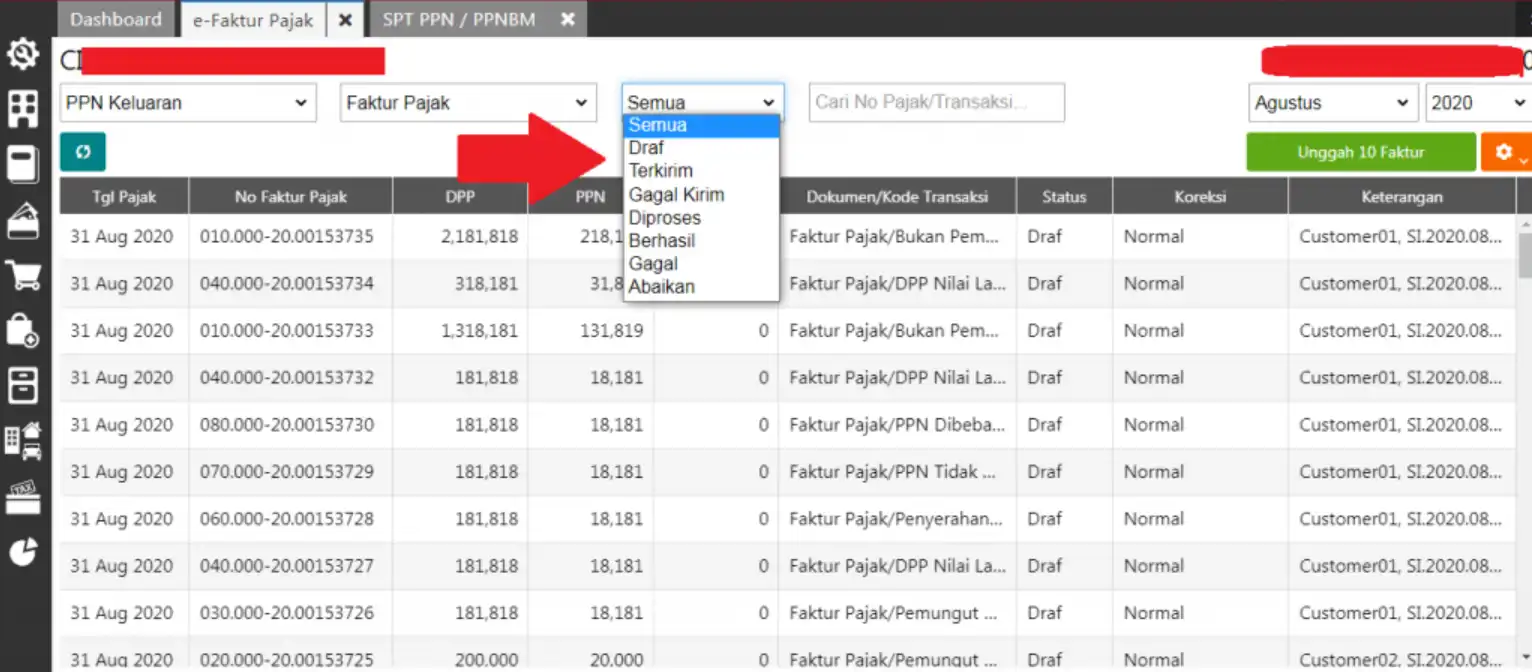Open the purchase bag-plus sidebar icon

click(23, 329)
